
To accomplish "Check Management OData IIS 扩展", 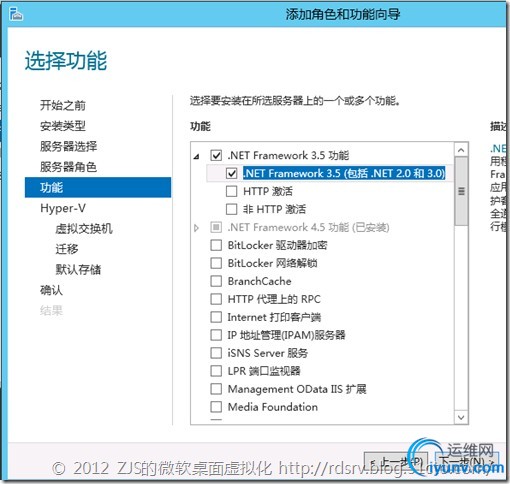I will point(216,389).
